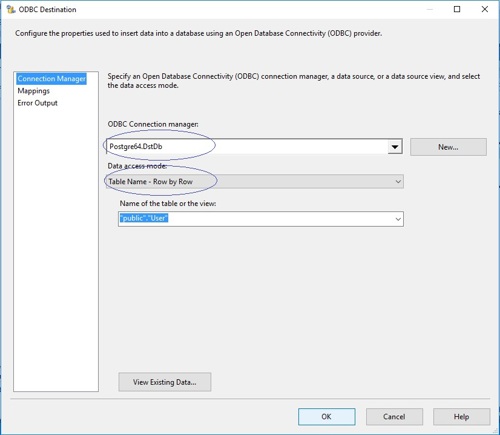Click the Table Name - Row by Row selection
The width and height of the screenshot is (500, 435).
click(150, 182)
